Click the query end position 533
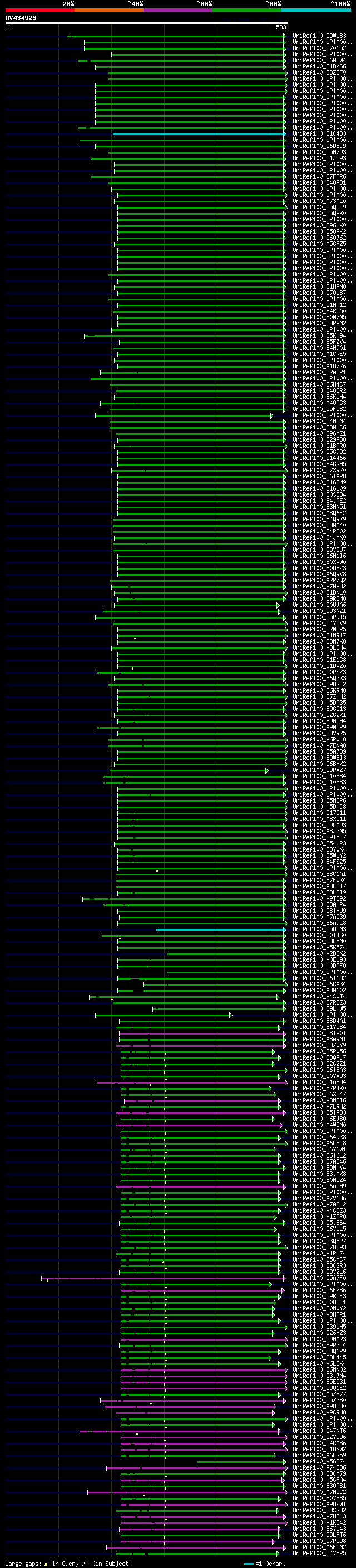The image size is (356, 1568). [x=280, y=27]
